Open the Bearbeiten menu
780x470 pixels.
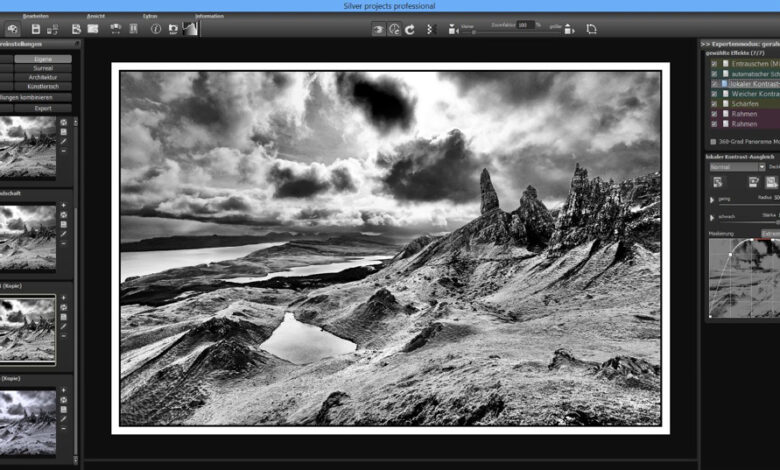(35, 16)
